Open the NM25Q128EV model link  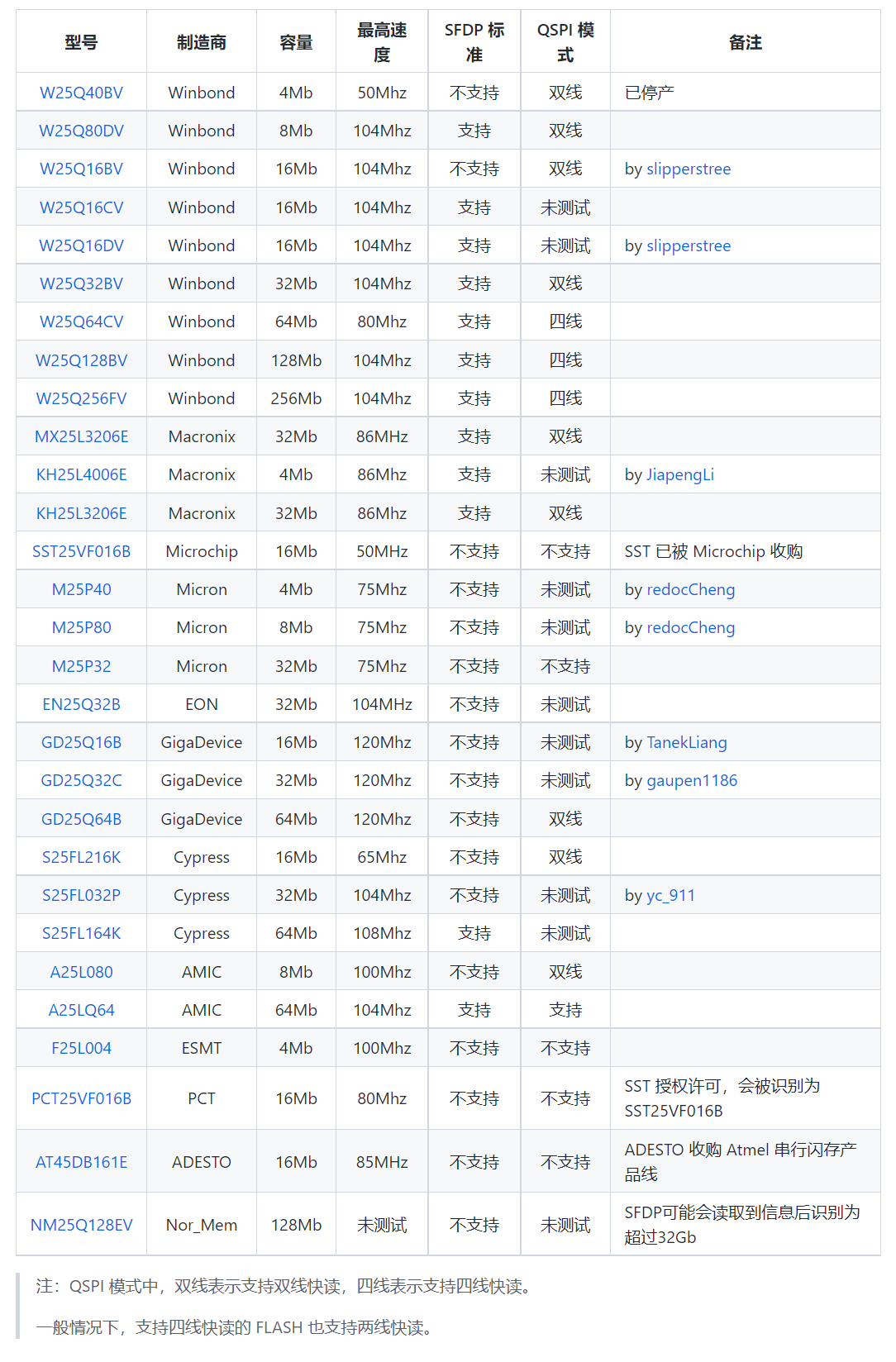pos(81,1225)
